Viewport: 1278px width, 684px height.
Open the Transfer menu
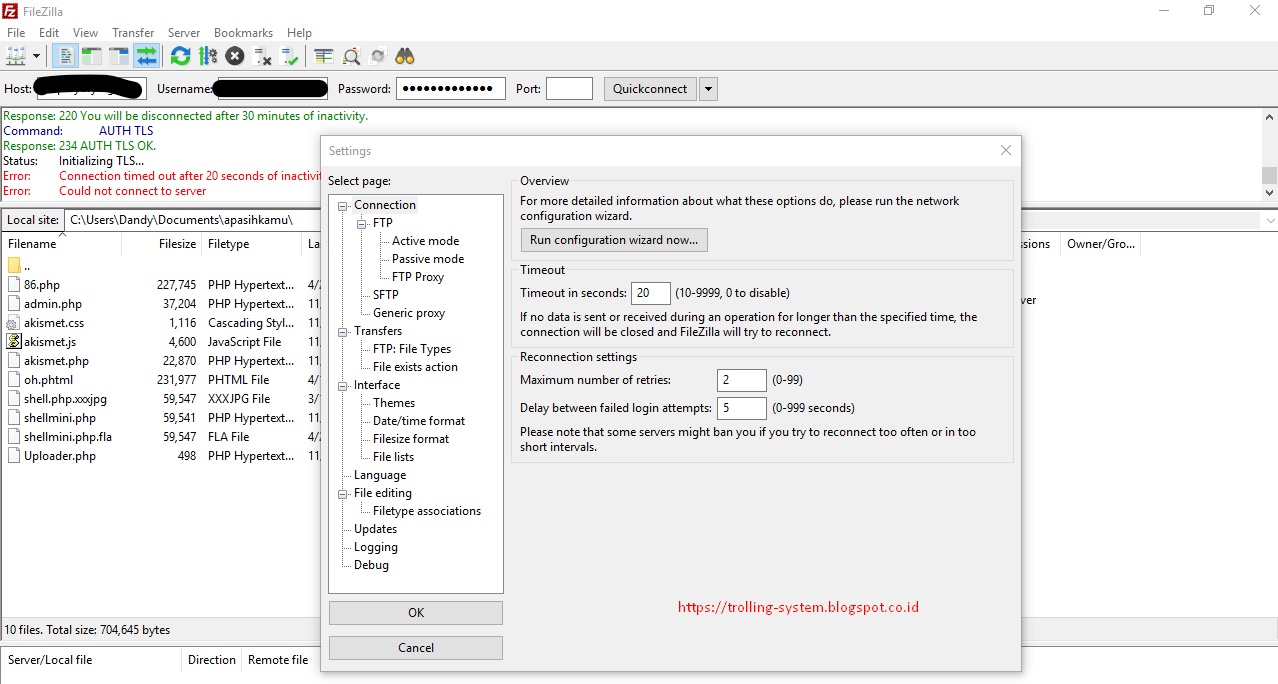coord(133,33)
